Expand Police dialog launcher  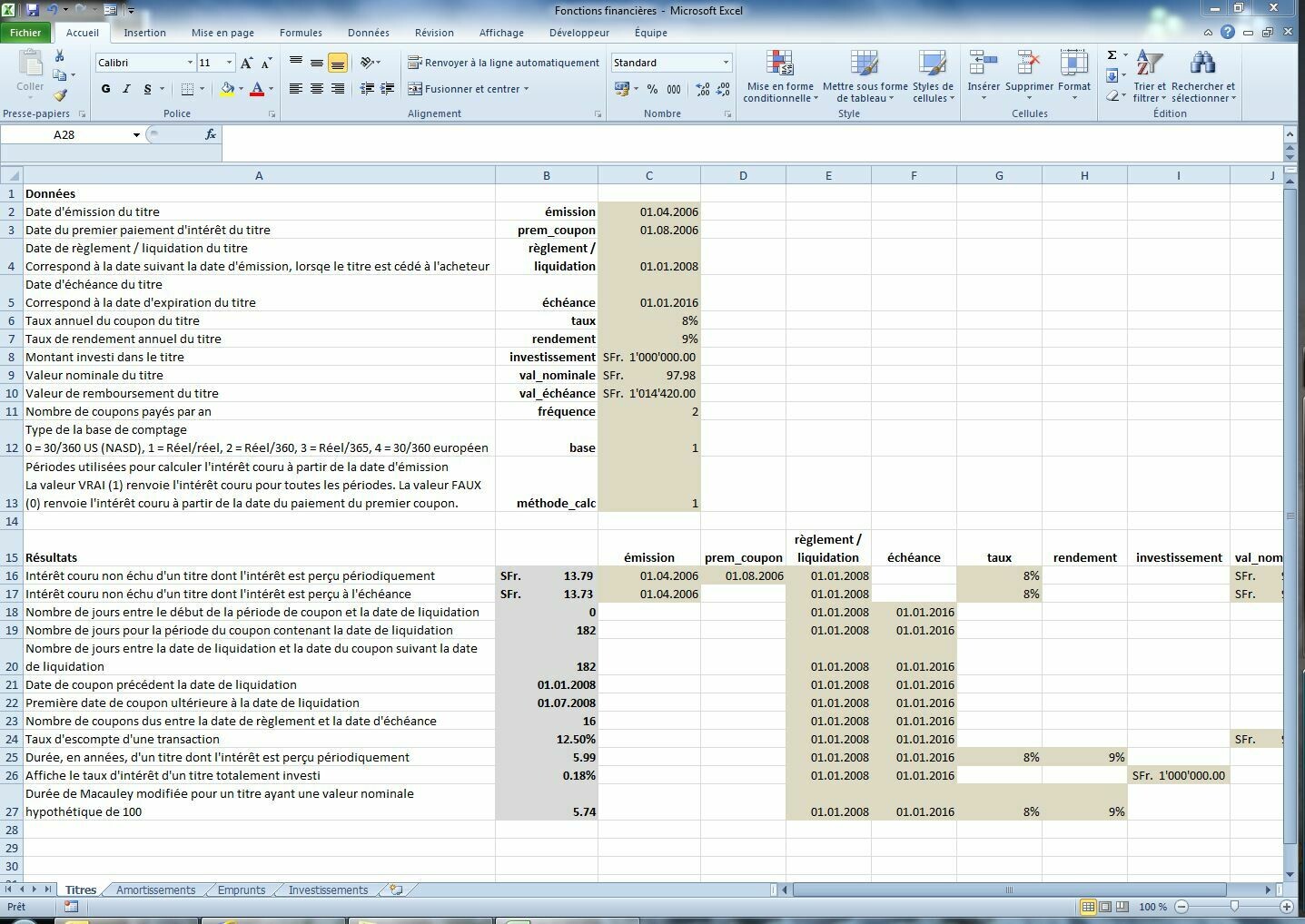pyautogui.click(x=272, y=114)
